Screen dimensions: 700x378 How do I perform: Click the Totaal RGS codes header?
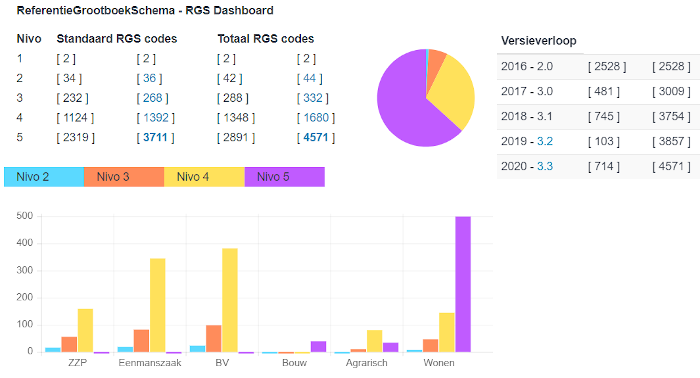tap(266, 39)
